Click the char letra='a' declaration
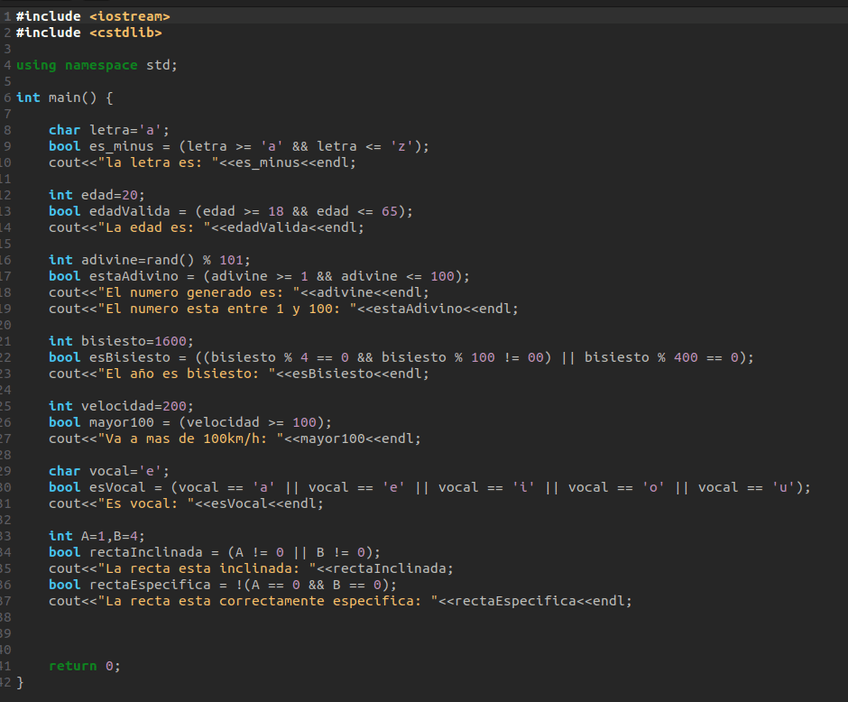848x702 pixels. tap(109, 130)
